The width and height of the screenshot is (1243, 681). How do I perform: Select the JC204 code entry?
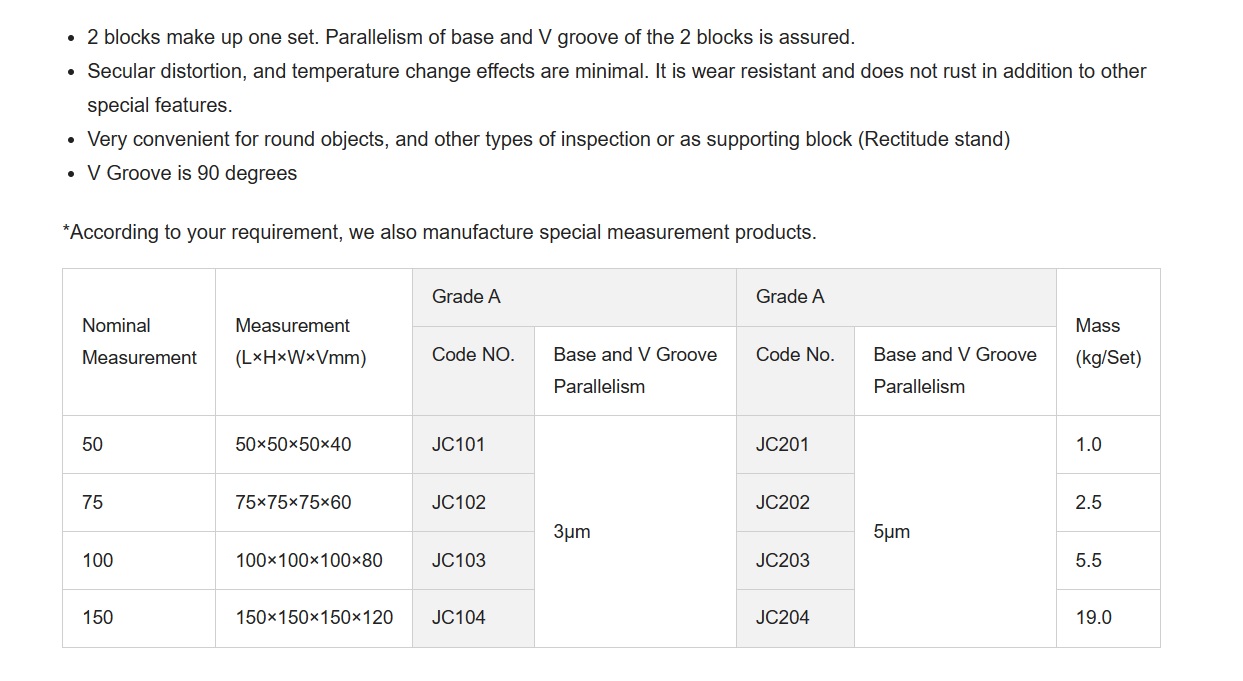point(795,618)
